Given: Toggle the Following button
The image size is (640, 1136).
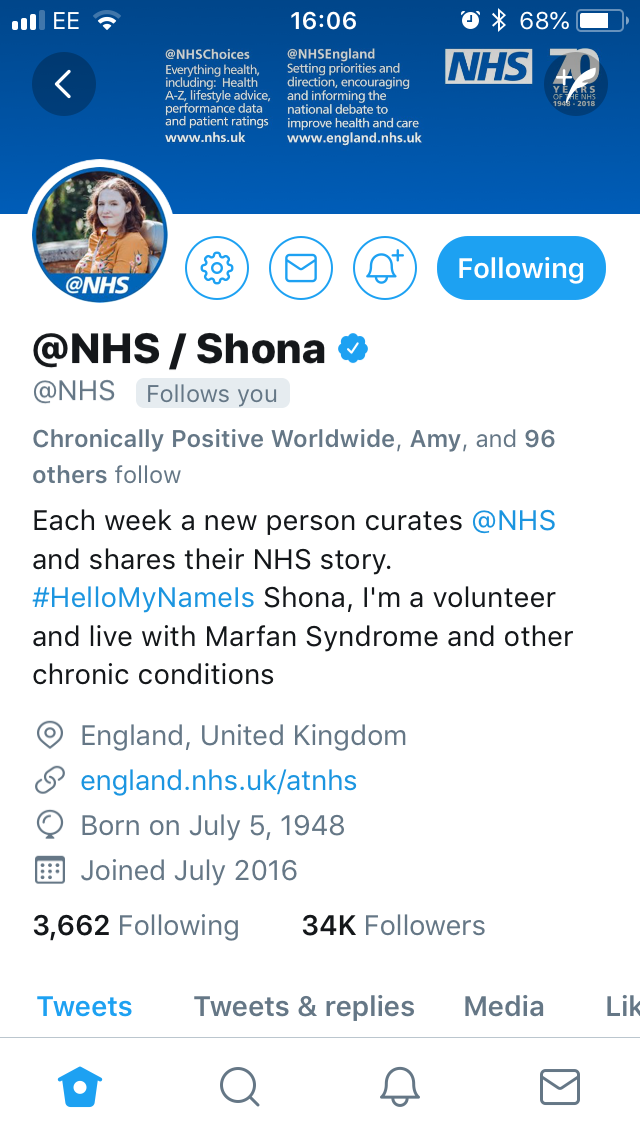Looking at the screenshot, I should click(x=521, y=268).
